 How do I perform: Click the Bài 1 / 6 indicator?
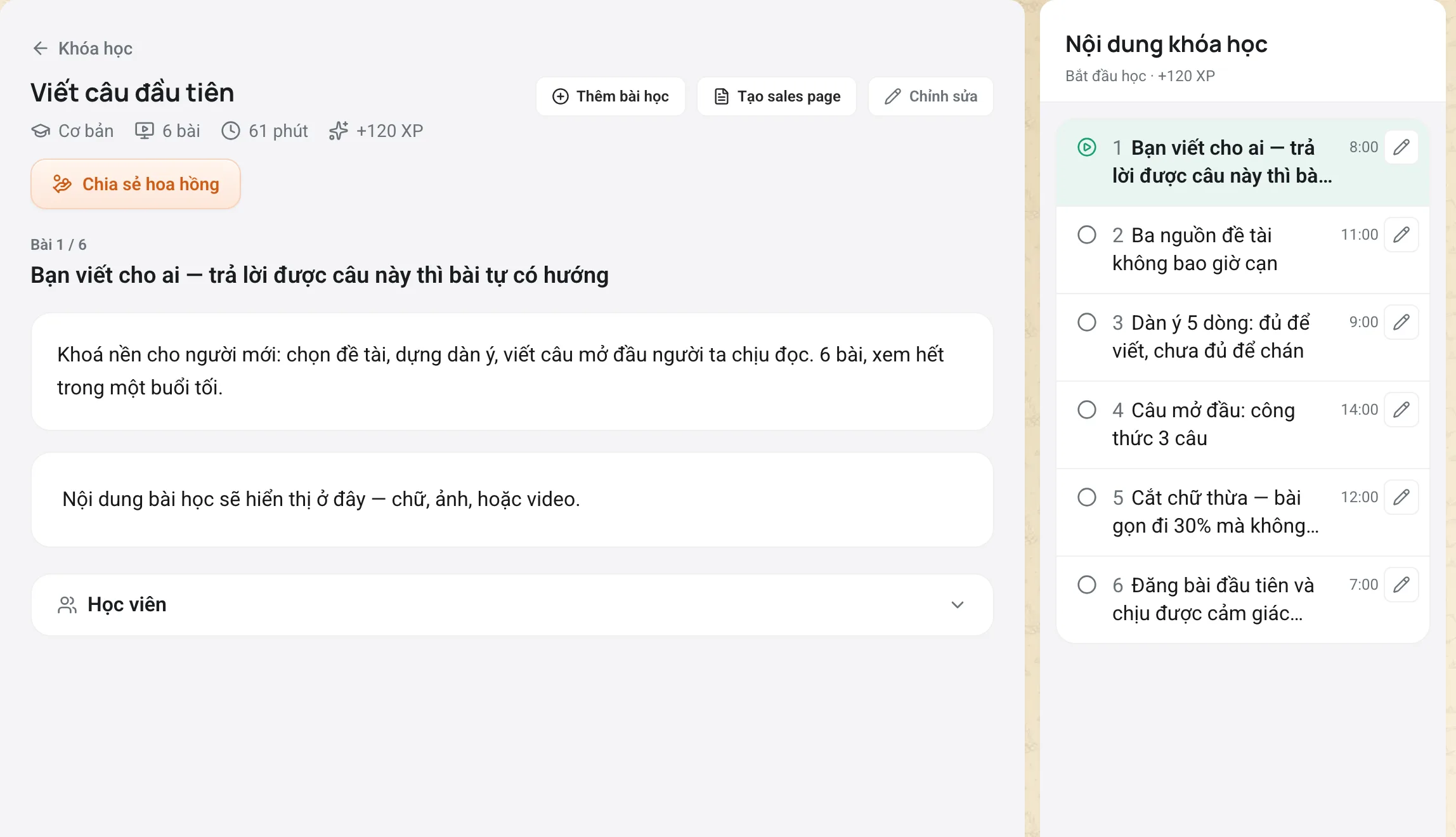58,245
